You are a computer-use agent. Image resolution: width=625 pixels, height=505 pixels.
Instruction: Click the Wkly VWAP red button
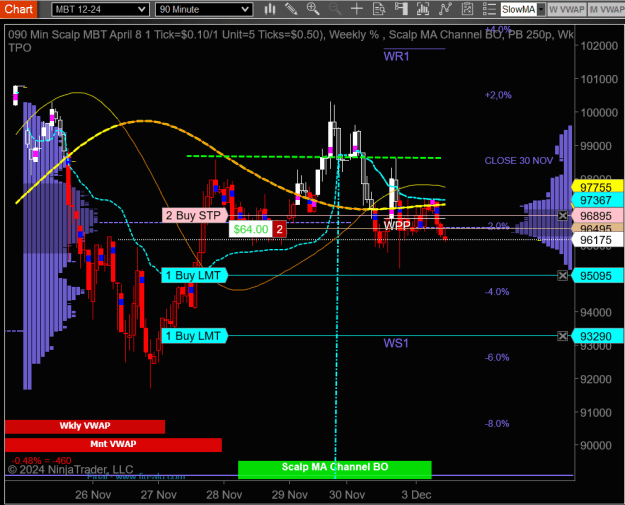click(x=85, y=426)
